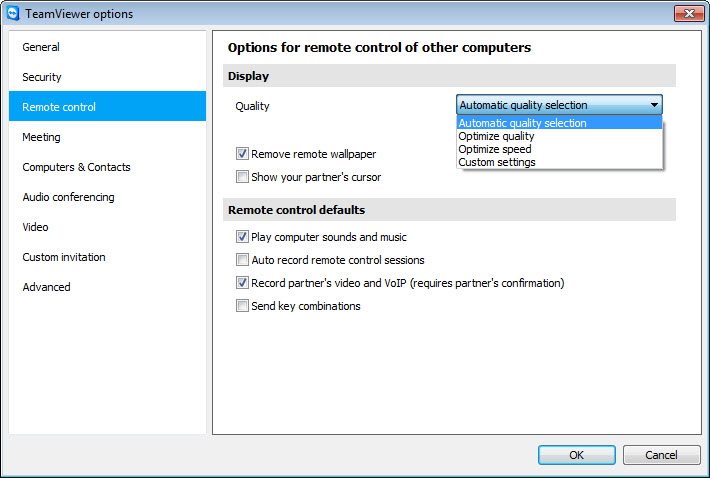This screenshot has width=710, height=478.
Task: Collapse the Quality dropdown arrow
Action: (654, 105)
